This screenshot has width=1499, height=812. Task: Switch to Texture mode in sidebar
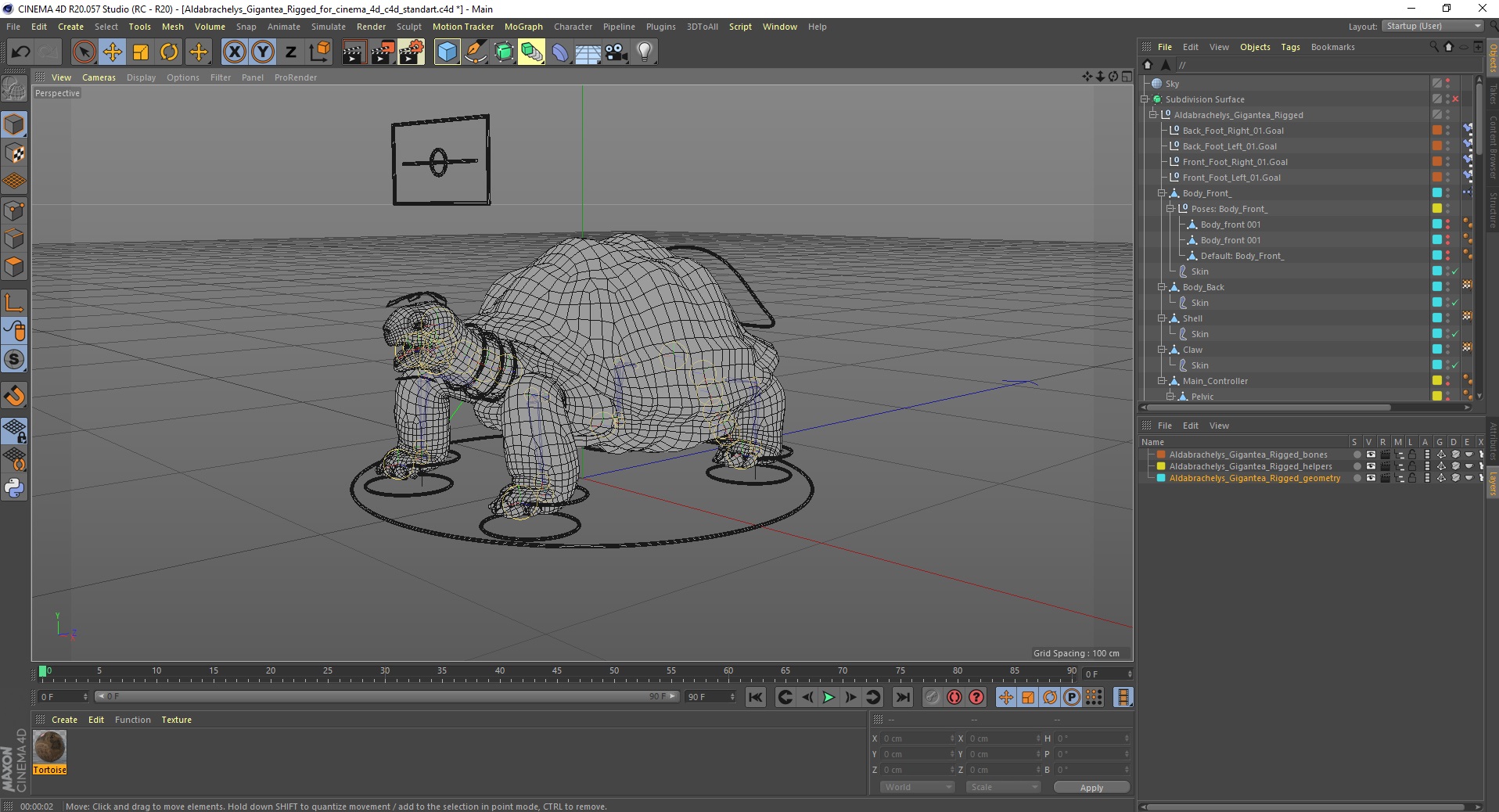[x=14, y=153]
